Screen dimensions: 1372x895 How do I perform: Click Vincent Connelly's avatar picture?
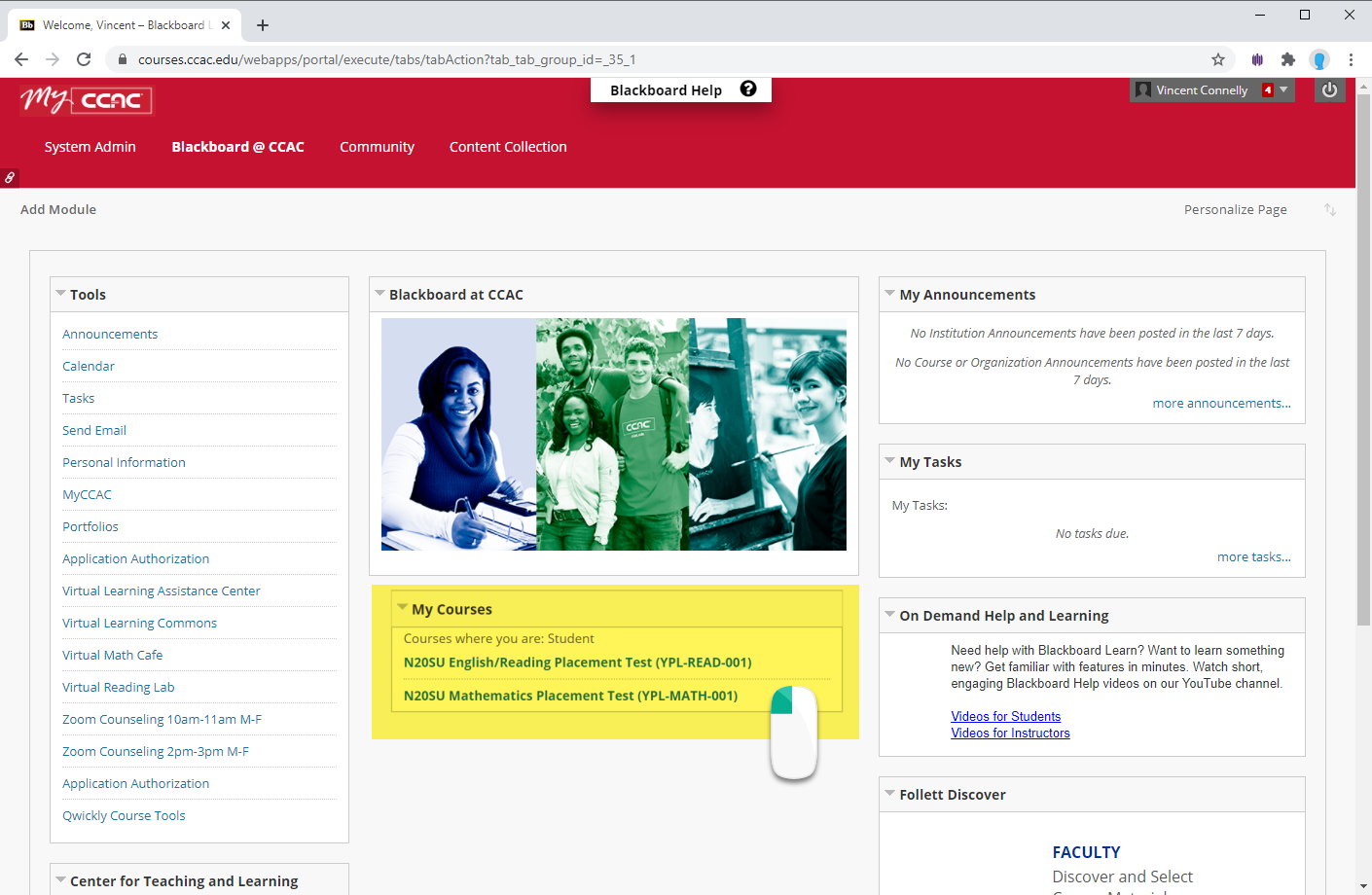1143,89
